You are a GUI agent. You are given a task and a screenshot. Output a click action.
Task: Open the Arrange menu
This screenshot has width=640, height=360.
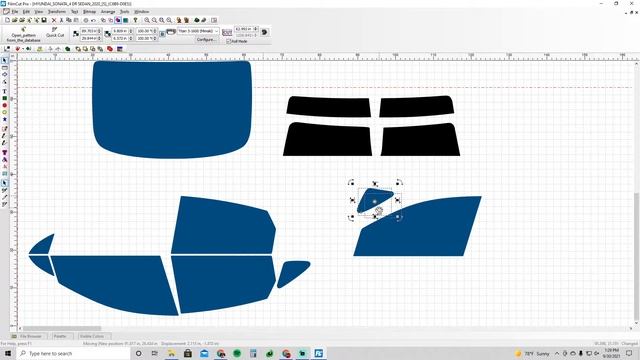click(x=108, y=11)
